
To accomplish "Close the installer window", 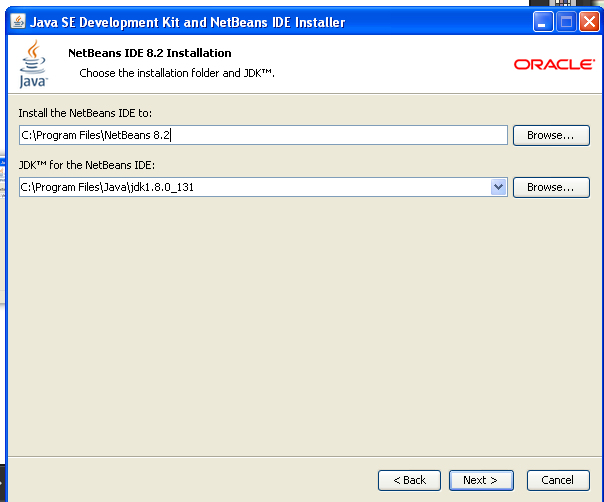I will tap(589, 22).
